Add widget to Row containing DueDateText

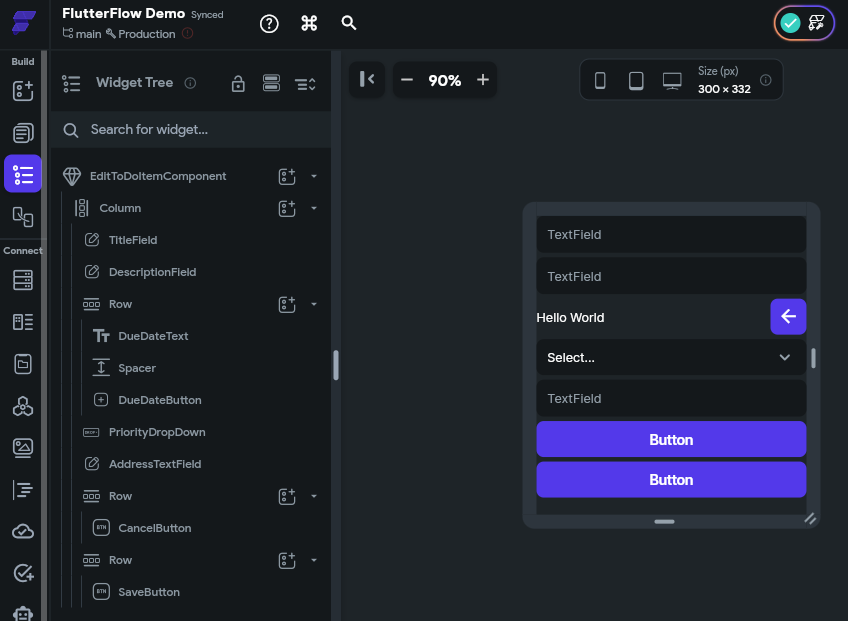click(x=287, y=304)
